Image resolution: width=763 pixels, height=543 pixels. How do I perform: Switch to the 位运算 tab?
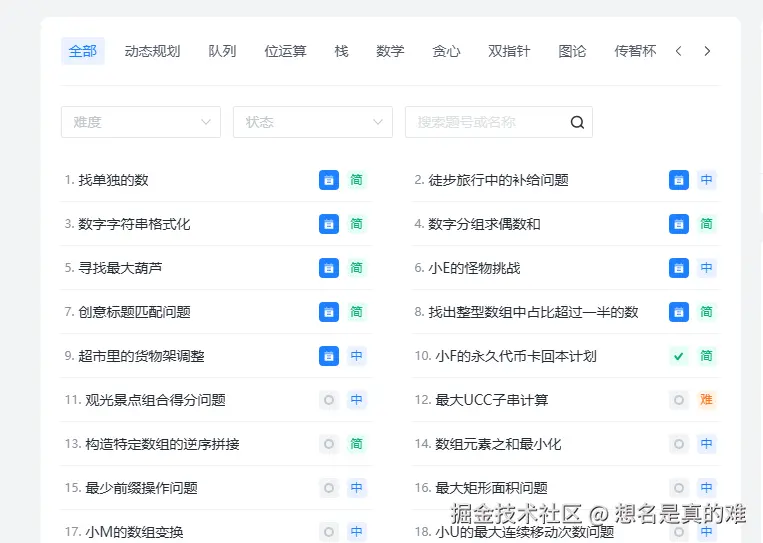coord(286,51)
